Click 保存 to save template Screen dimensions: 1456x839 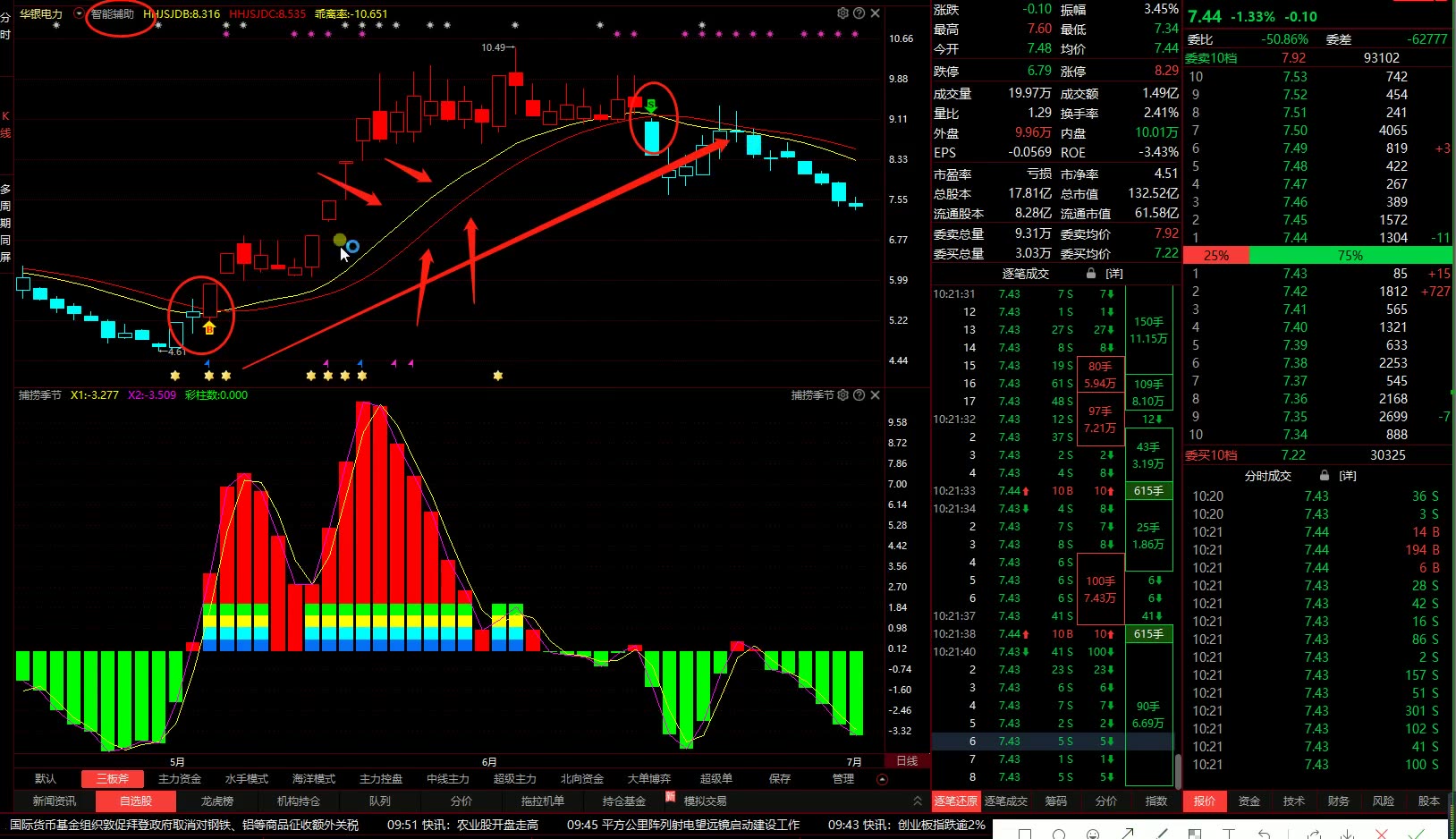780,779
